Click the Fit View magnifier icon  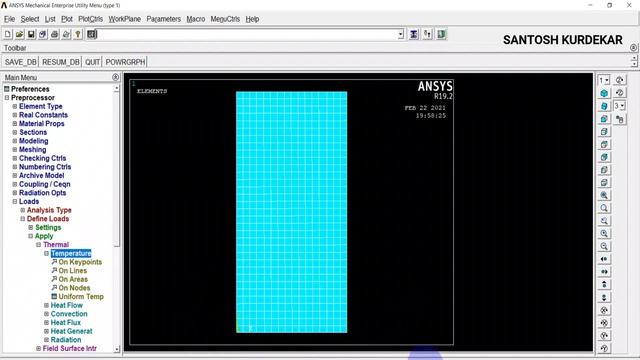pyautogui.click(x=604, y=196)
